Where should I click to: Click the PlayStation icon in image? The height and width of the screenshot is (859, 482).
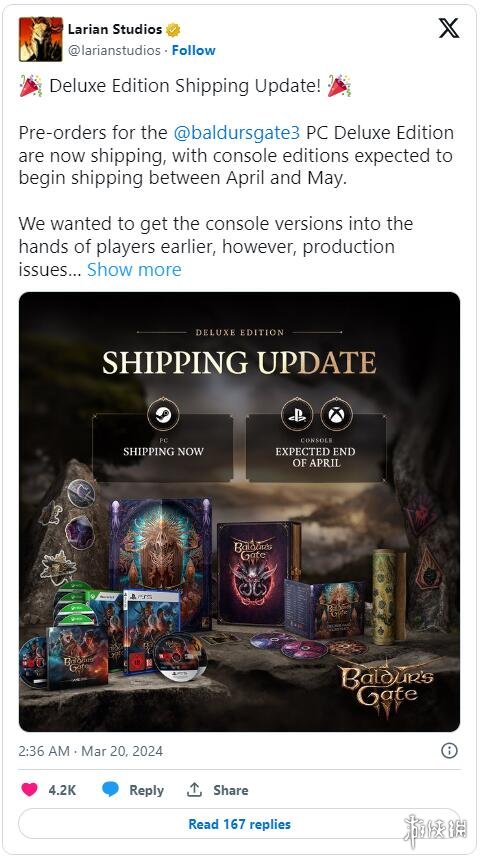[x=297, y=414]
